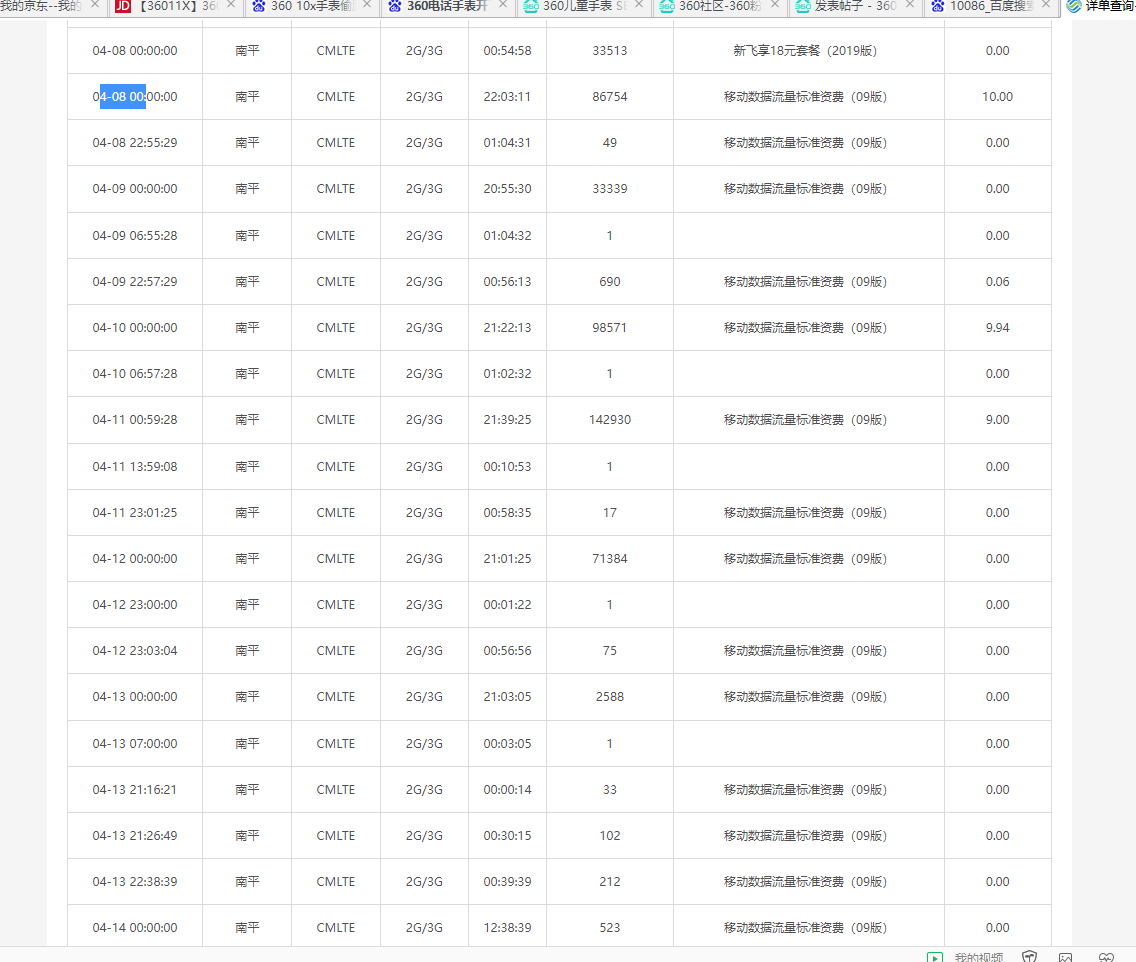Click the 9.94 fee cell
Viewport: 1136px width, 962px height.
point(998,327)
